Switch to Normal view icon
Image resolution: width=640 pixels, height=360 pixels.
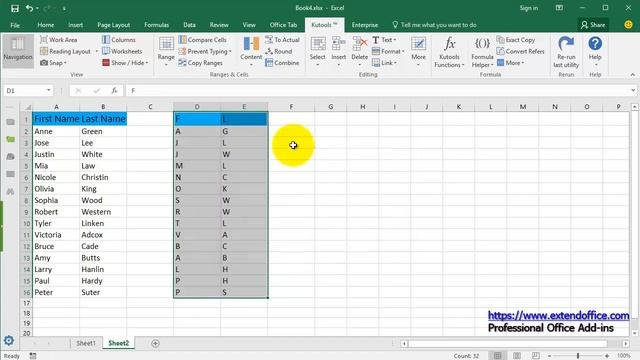point(498,356)
